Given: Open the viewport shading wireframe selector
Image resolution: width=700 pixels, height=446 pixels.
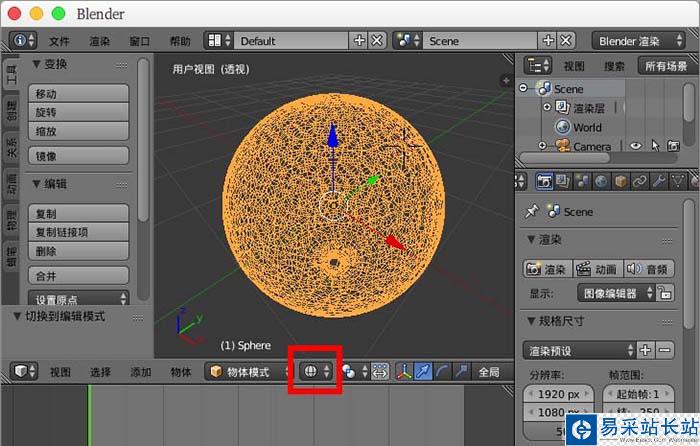Looking at the screenshot, I should (x=316, y=371).
